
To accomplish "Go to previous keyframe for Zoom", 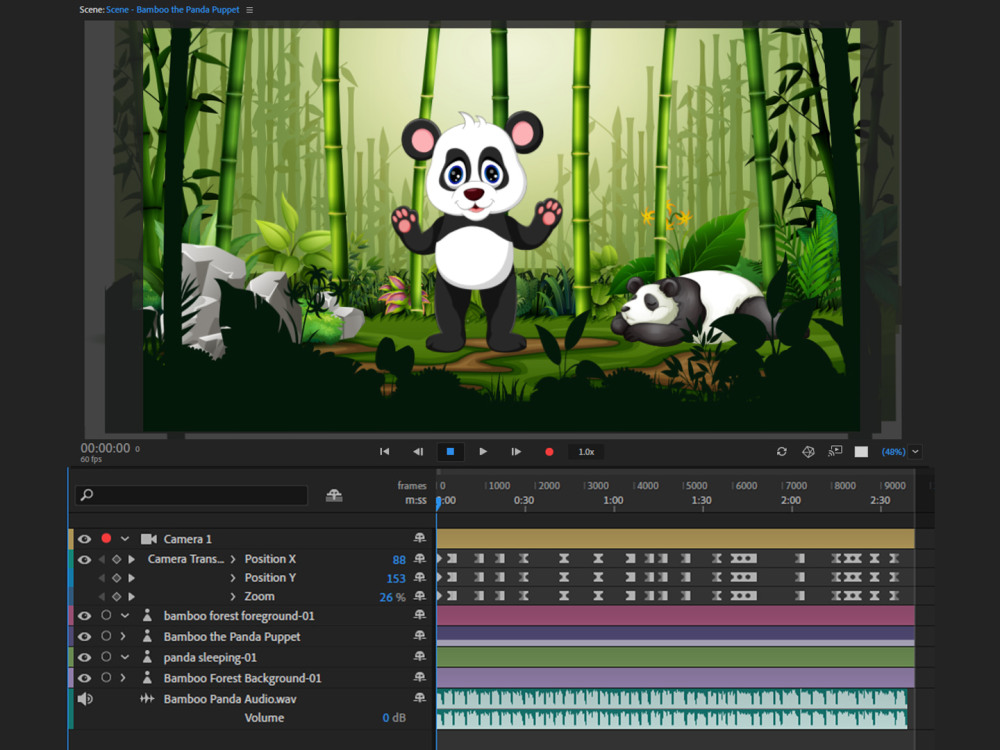I will click(101, 597).
